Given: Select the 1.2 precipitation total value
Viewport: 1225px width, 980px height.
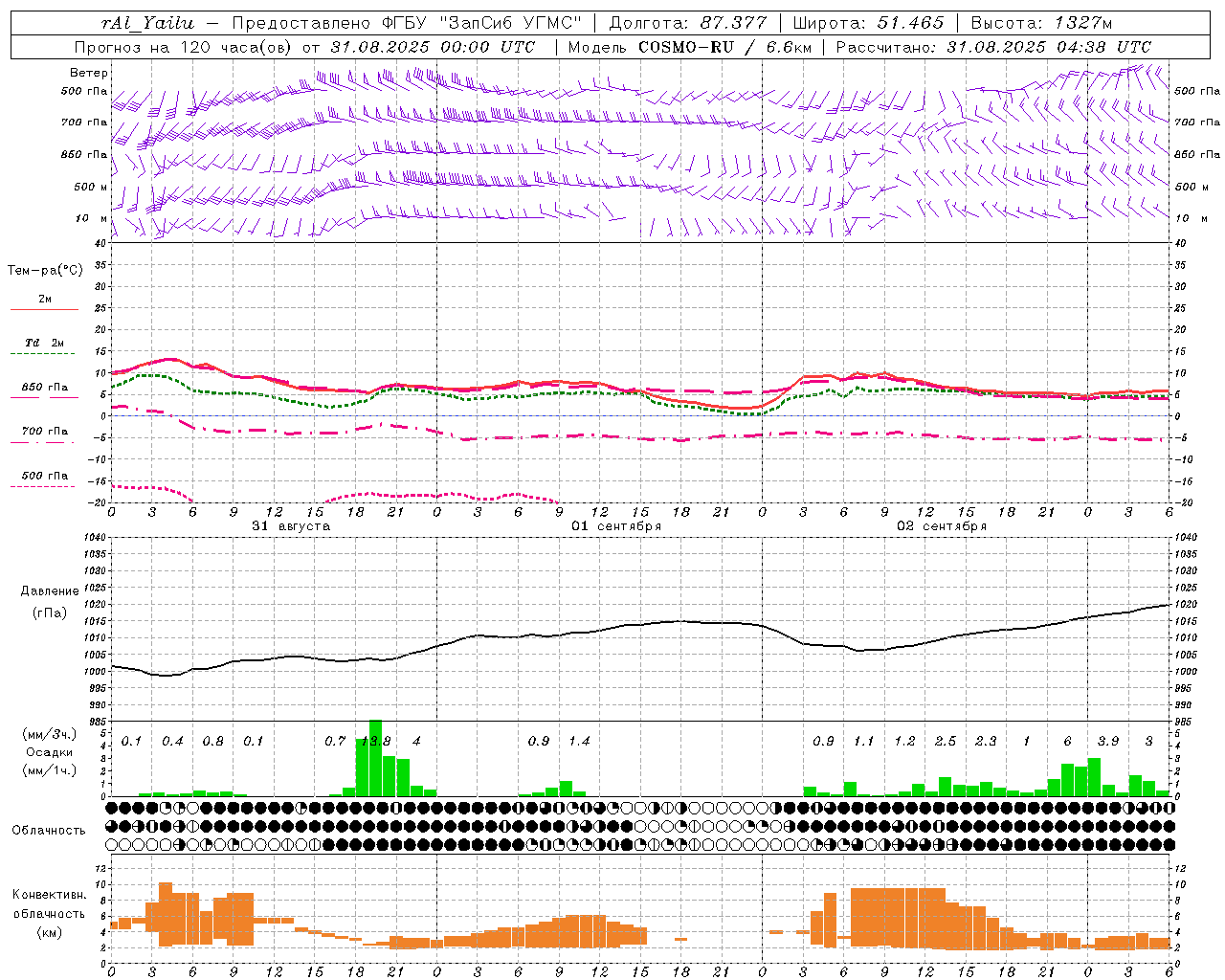Looking at the screenshot, I should [904, 741].
